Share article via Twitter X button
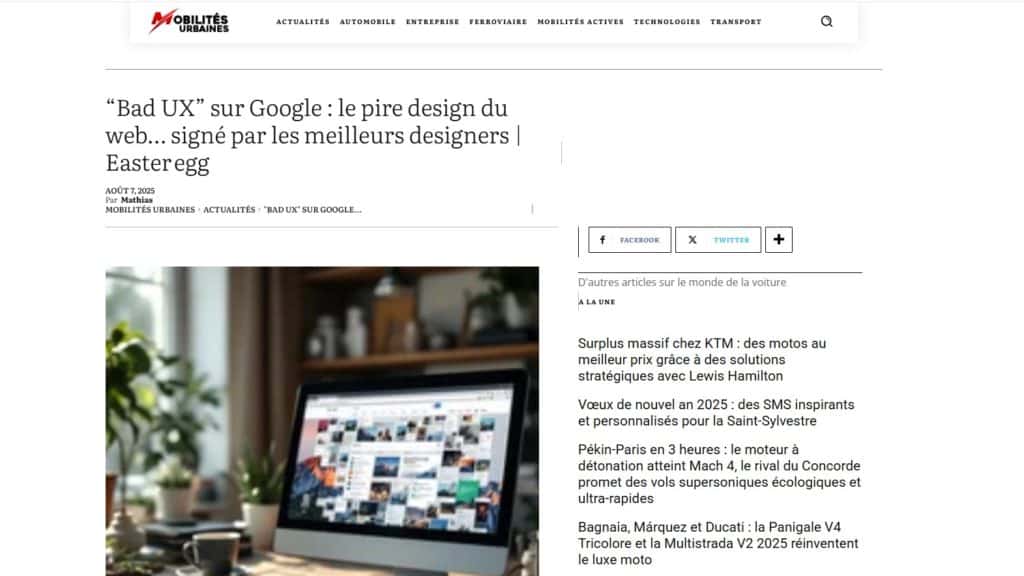1024x576 pixels. tap(718, 240)
